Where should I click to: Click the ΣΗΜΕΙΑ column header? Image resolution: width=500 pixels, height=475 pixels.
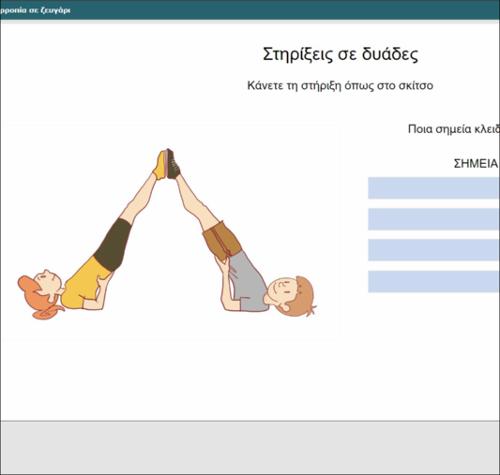point(476,163)
